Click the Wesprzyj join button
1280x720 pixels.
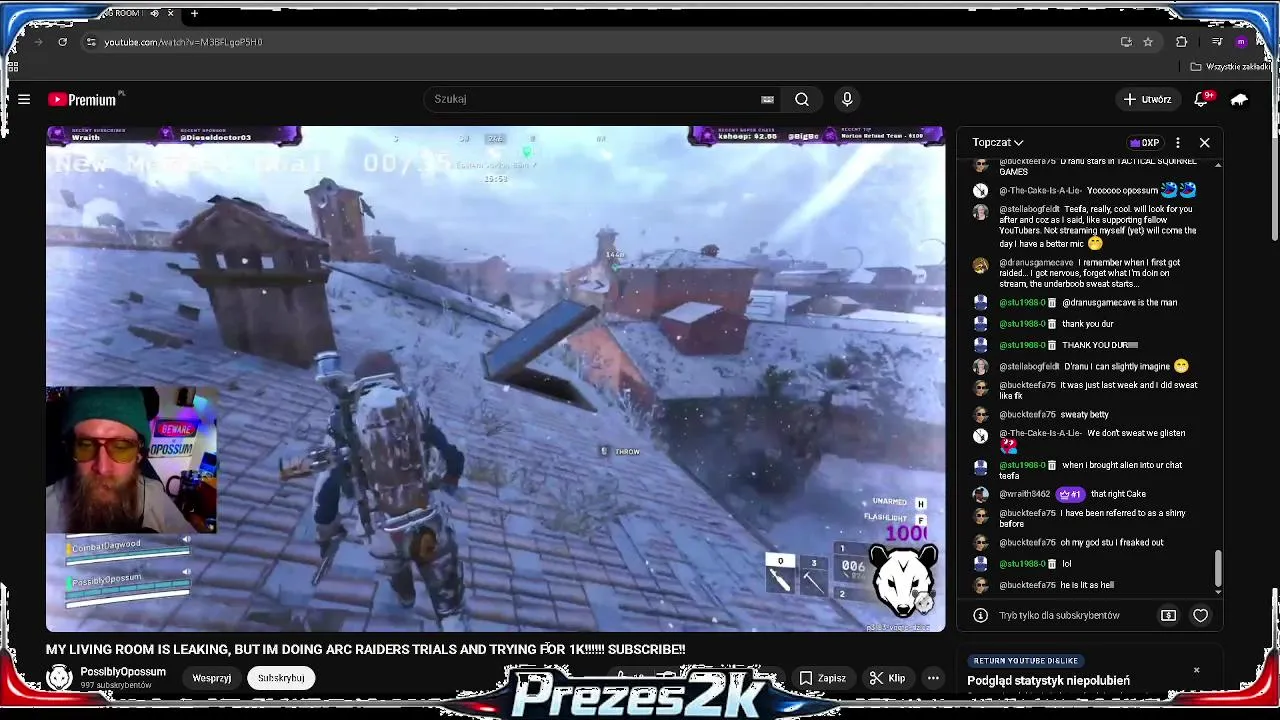point(211,678)
